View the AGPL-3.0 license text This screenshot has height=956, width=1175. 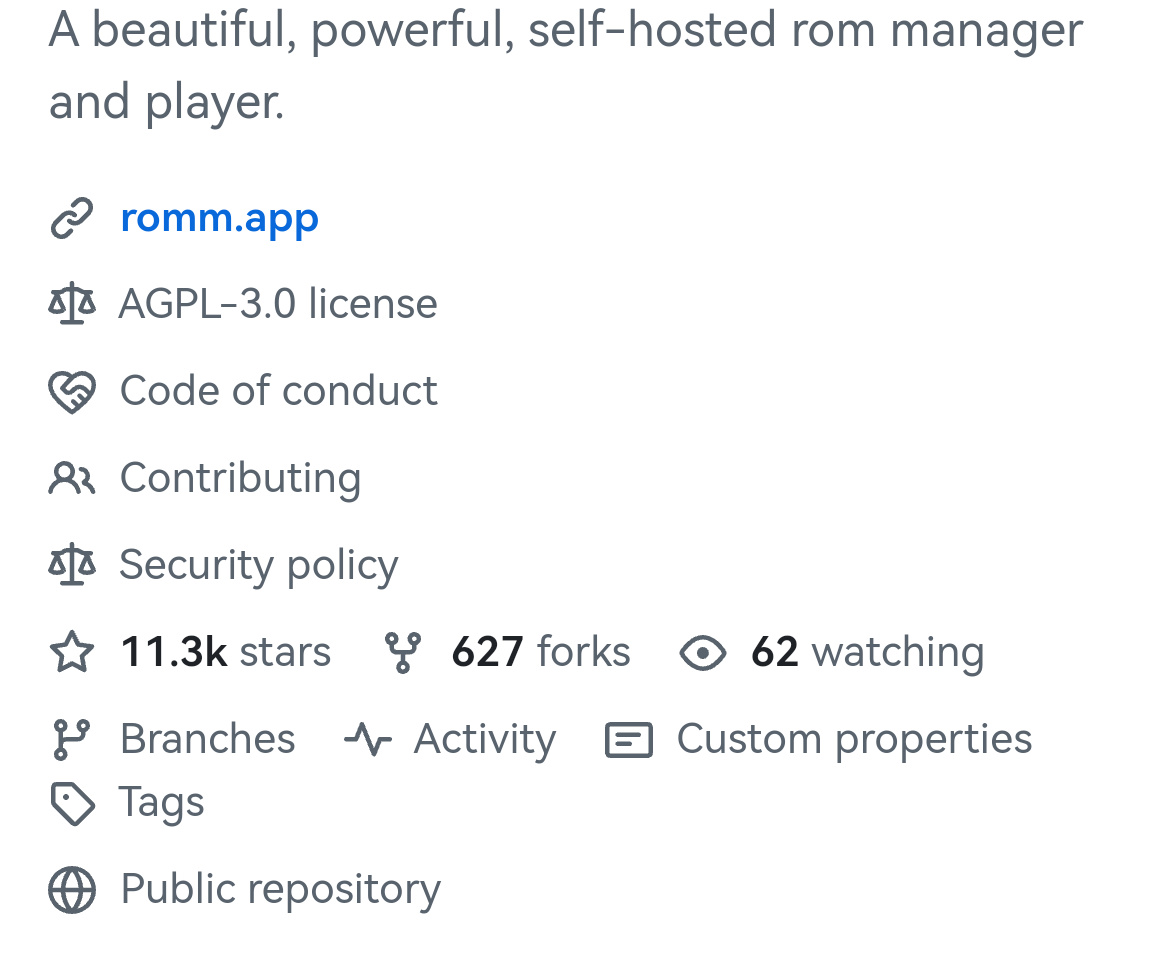(x=278, y=303)
